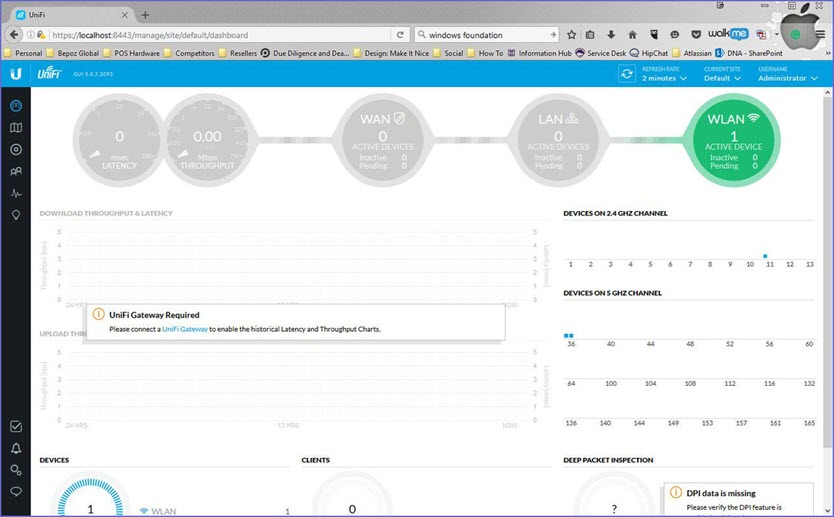
Task: Open the Firefox hamburger menu
Action: pyautogui.click(x=820, y=34)
